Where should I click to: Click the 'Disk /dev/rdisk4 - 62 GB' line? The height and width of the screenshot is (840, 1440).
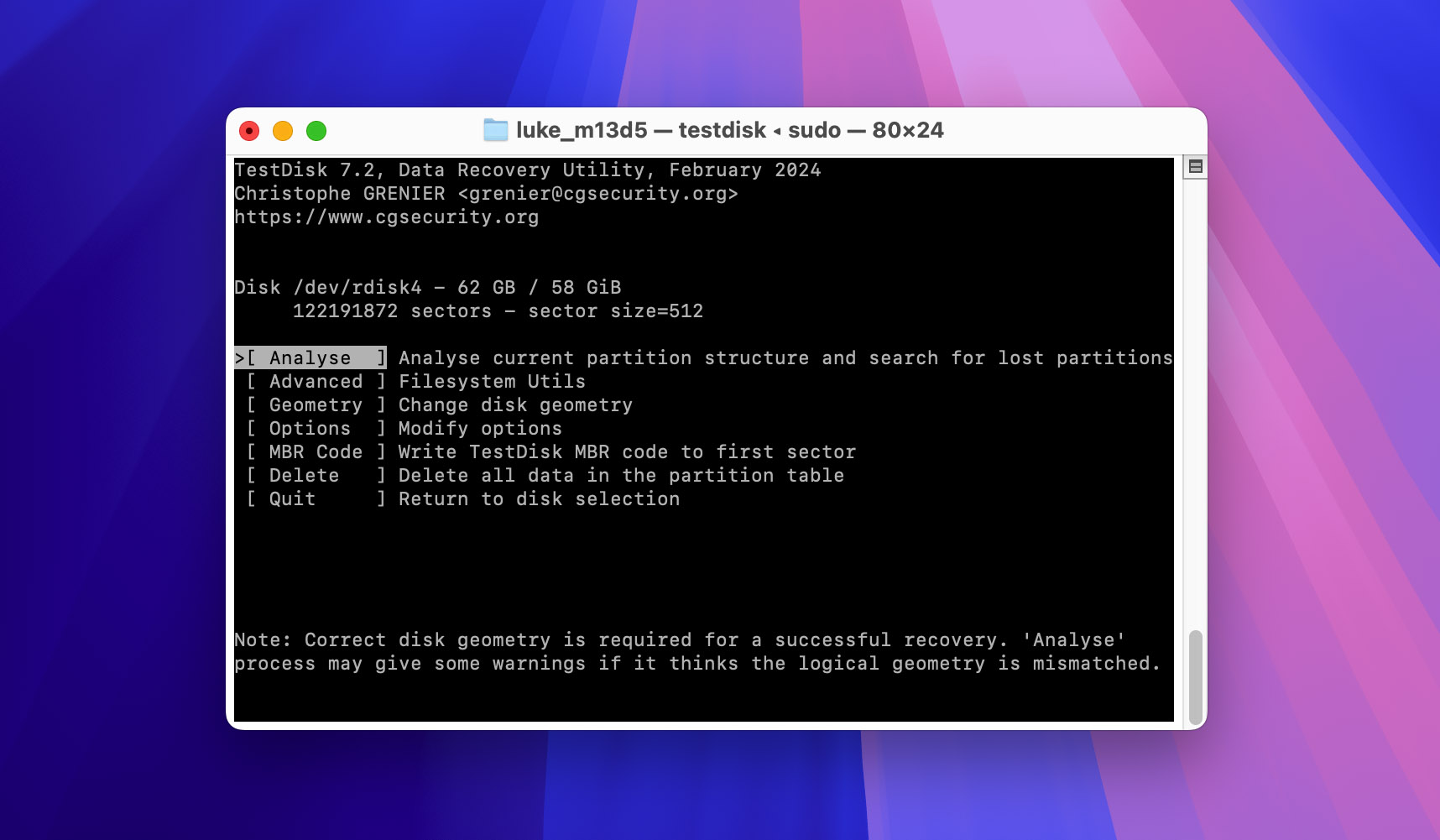point(428,287)
